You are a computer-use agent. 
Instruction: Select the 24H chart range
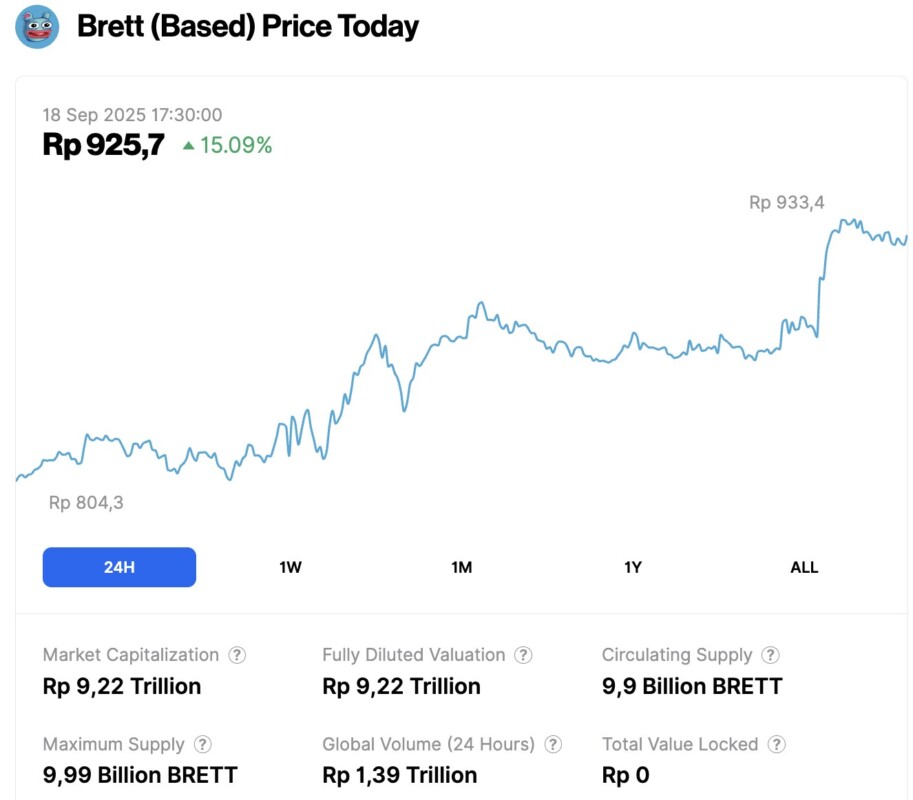pyautogui.click(x=119, y=567)
